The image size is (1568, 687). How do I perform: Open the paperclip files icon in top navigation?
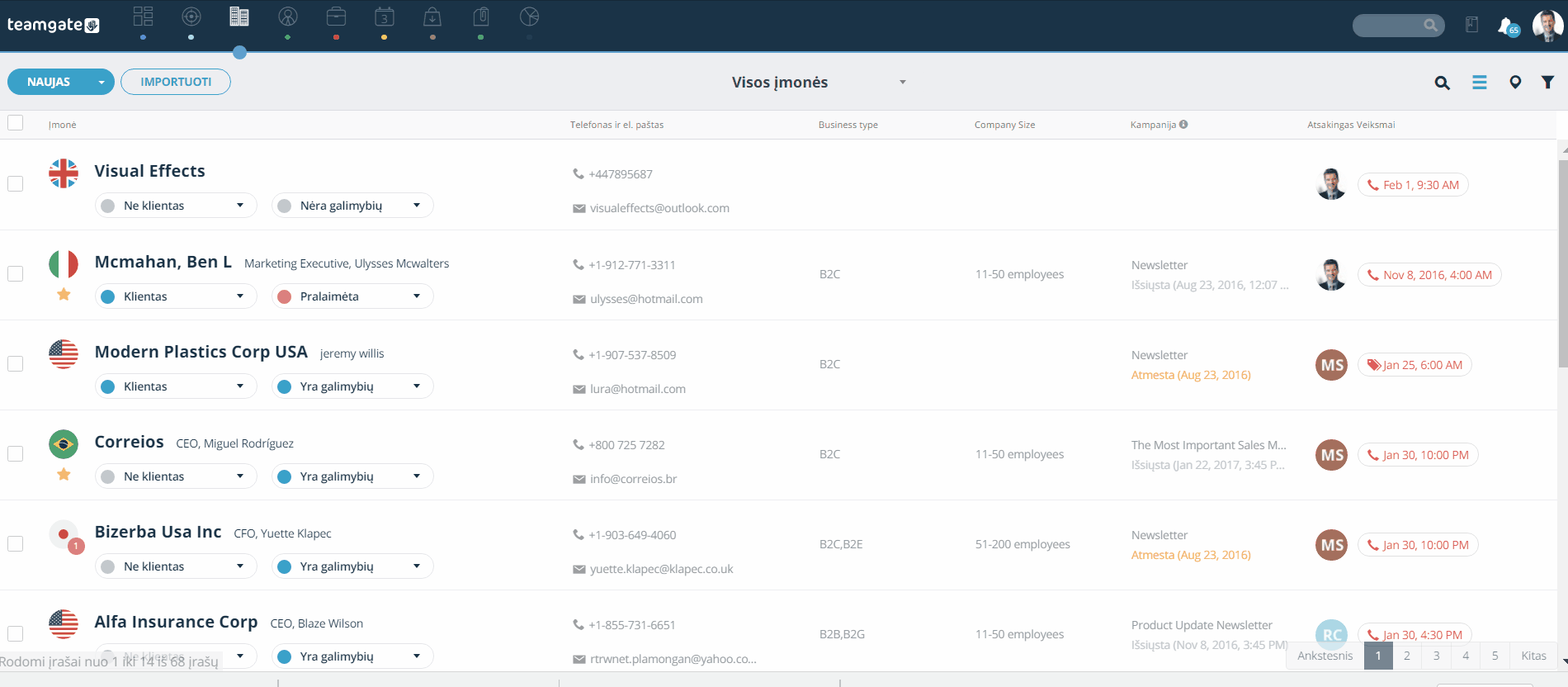(481, 17)
